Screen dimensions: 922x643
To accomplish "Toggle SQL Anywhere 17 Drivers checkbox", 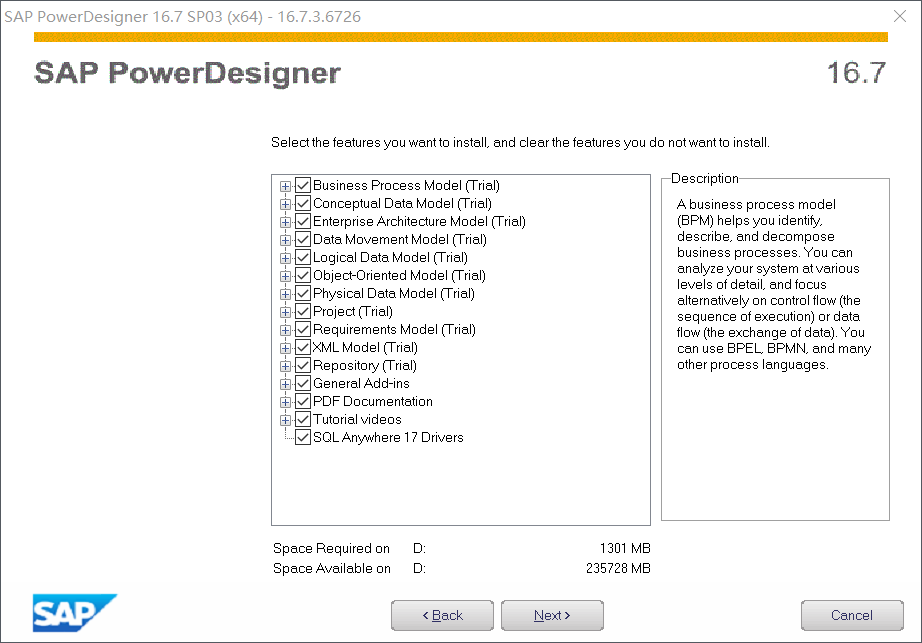I will tap(303, 437).
